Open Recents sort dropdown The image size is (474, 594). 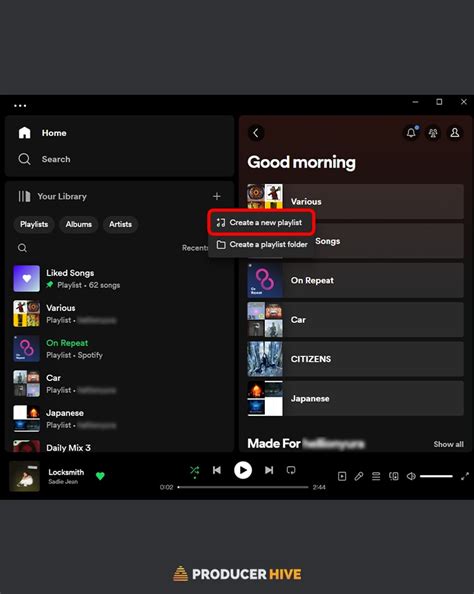(x=195, y=248)
